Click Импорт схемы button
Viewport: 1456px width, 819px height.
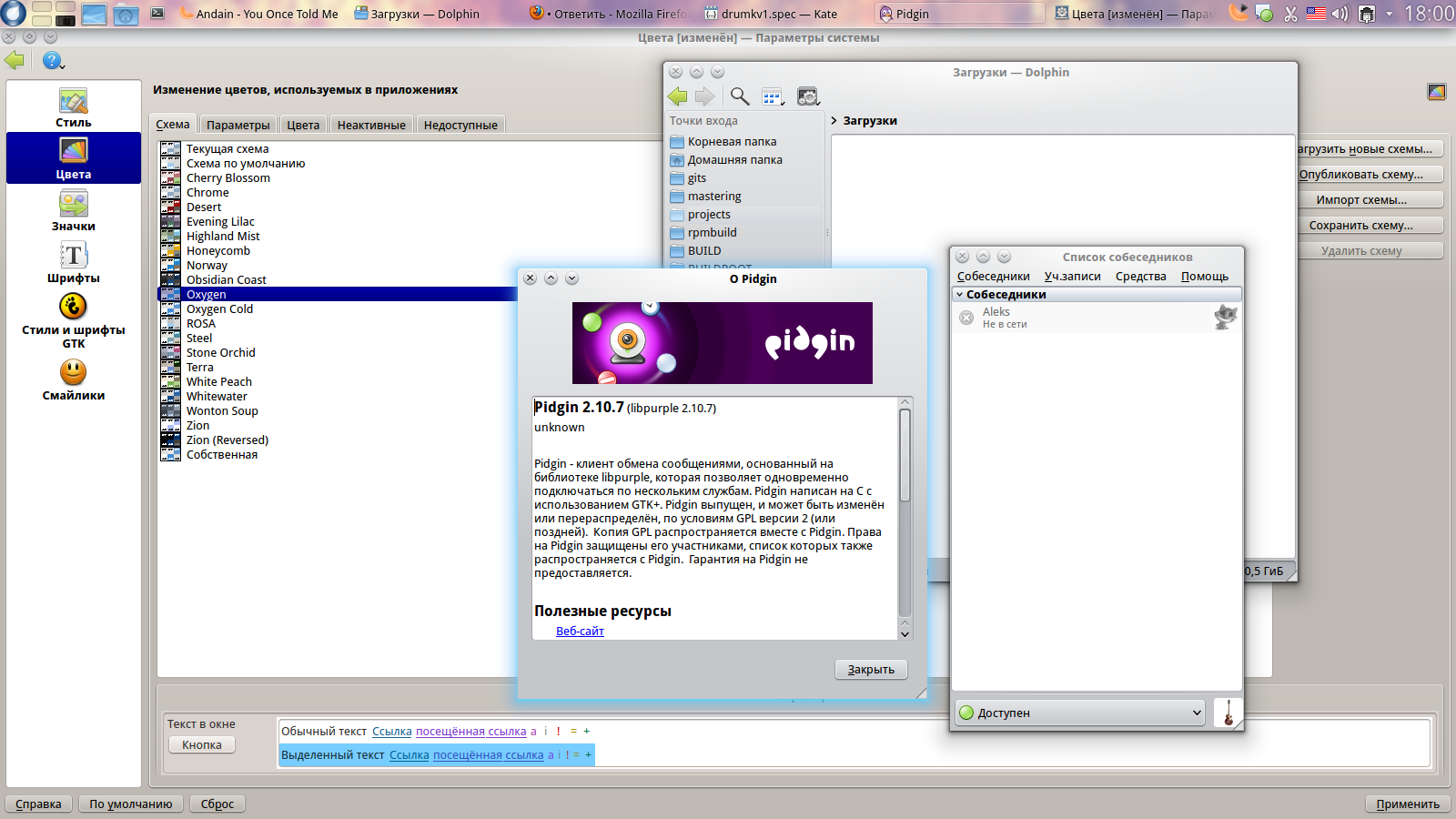click(1361, 200)
